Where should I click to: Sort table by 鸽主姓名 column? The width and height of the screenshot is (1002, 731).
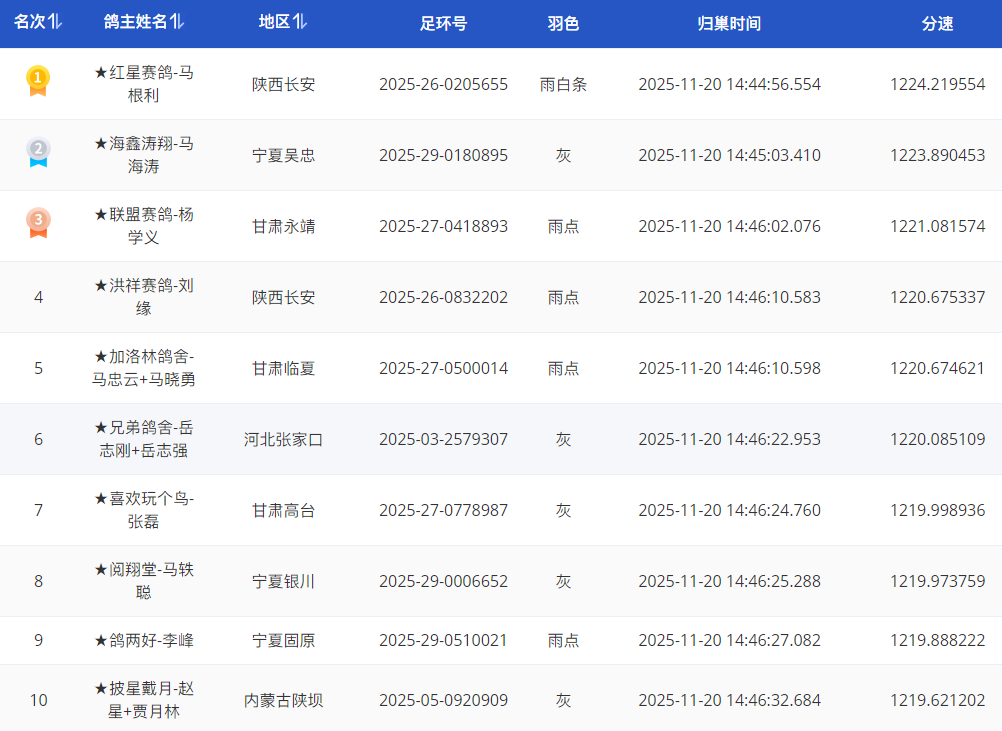point(143,23)
